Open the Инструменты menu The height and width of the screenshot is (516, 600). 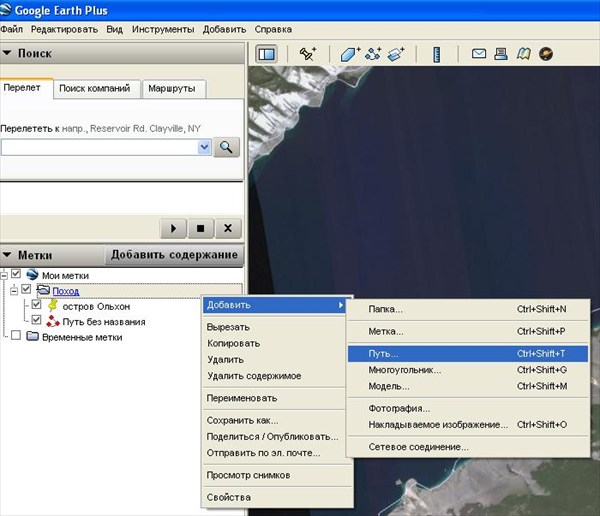[163, 29]
